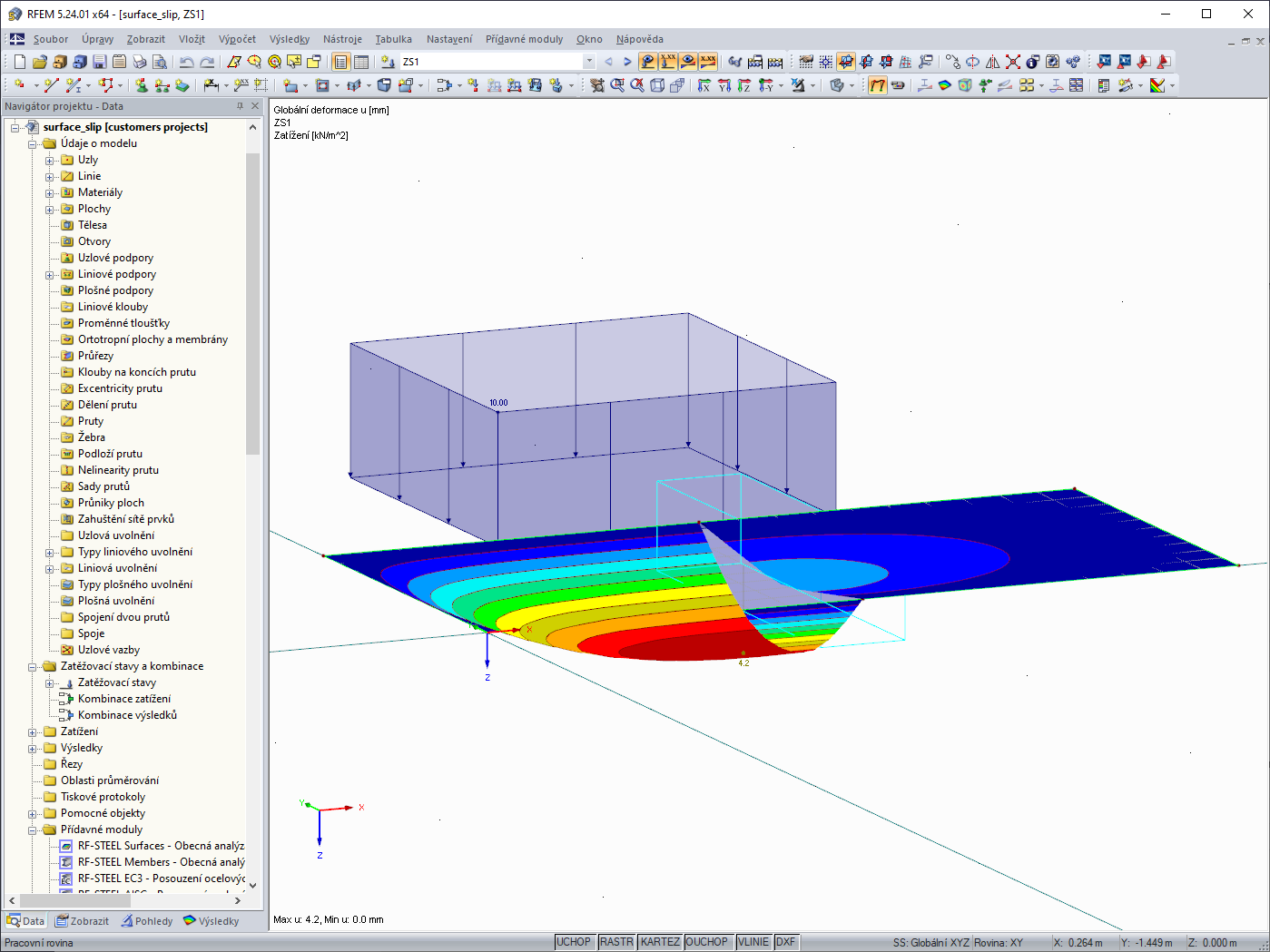The width and height of the screenshot is (1270, 952).
Task: Toggle RASTR grid in status bar
Action: pyautogui.click(x=616, y=942)
